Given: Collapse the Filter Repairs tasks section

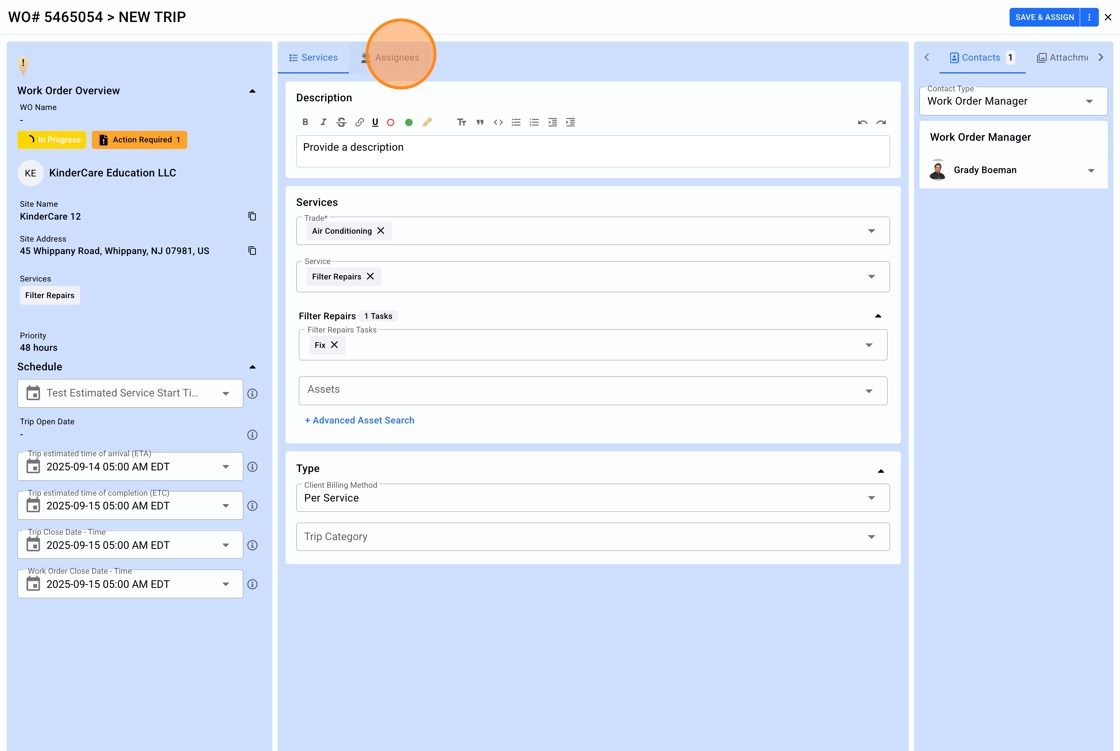Looking at the screenshot, I should click(878, 316).
